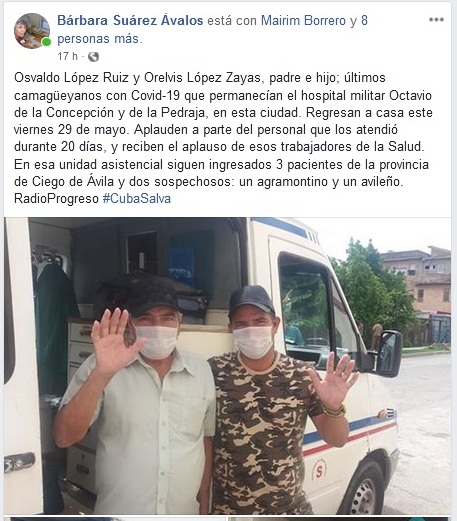The width and height of the screenshot is (457, 521).
Task: Open the 17 h post timestamp
Action: point(67,56)
